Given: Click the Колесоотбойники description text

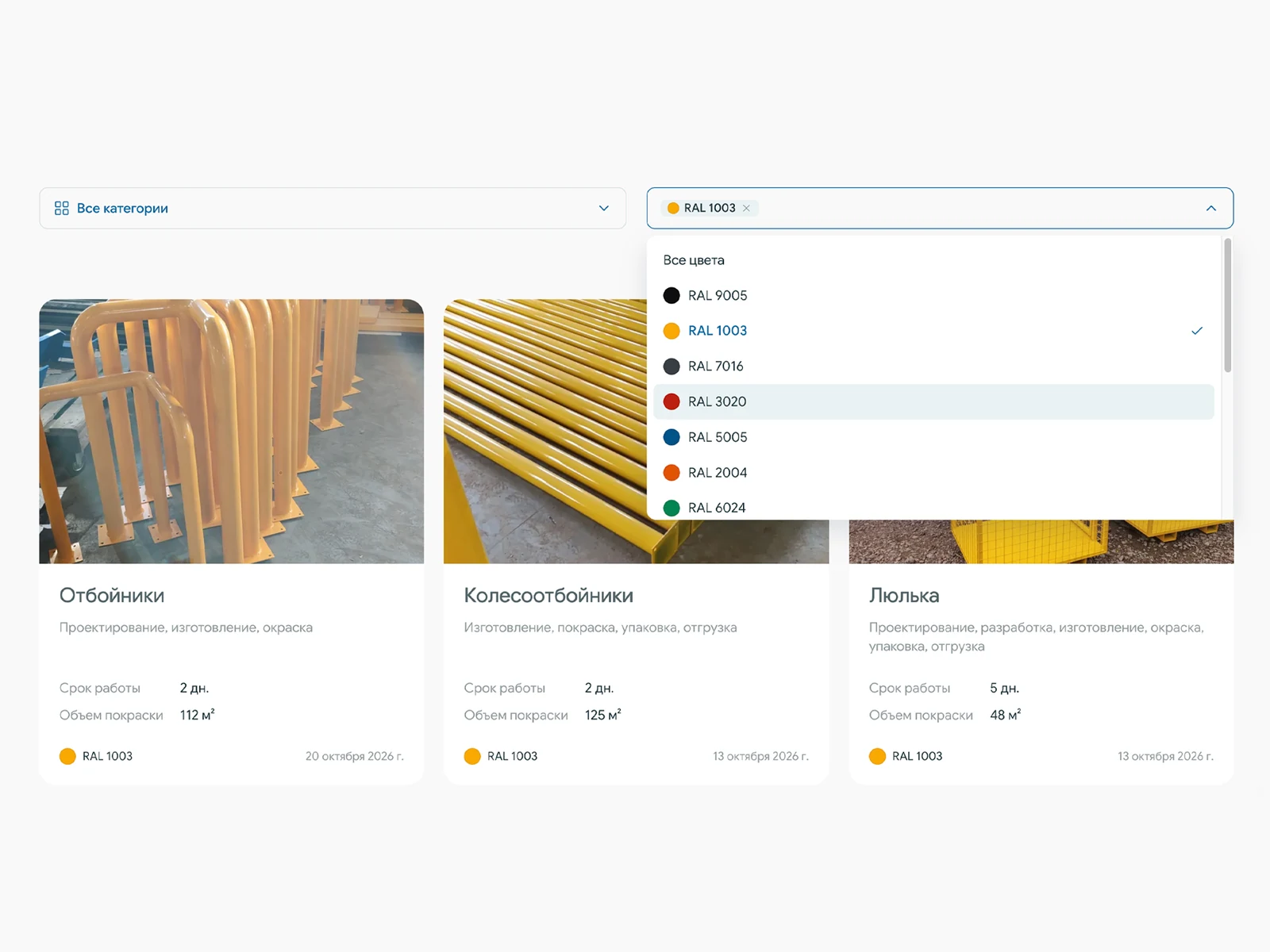Looking at the screenshot, I should click(x=600, y=628).
